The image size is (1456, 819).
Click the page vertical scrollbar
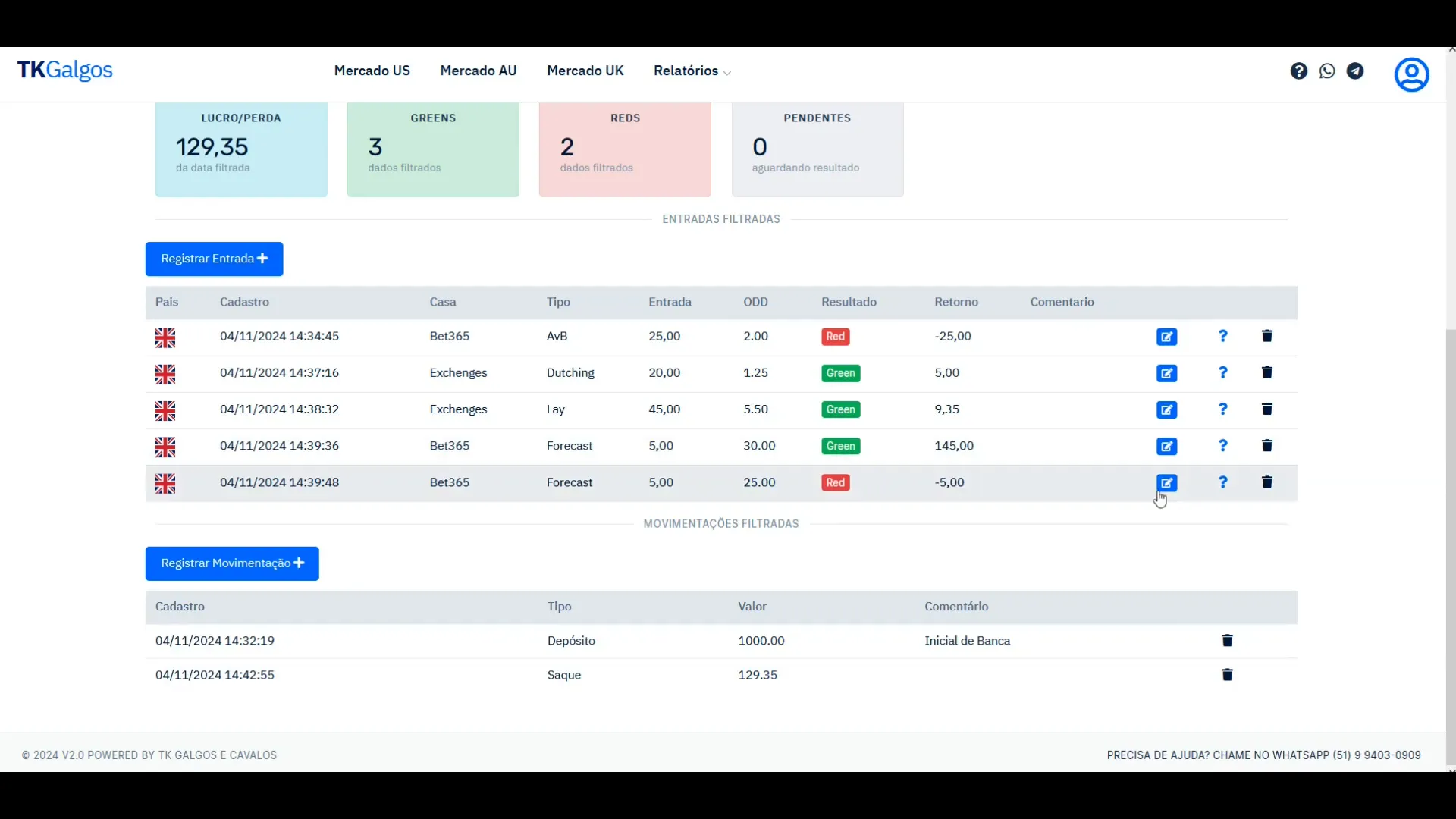pos(1451,546)
